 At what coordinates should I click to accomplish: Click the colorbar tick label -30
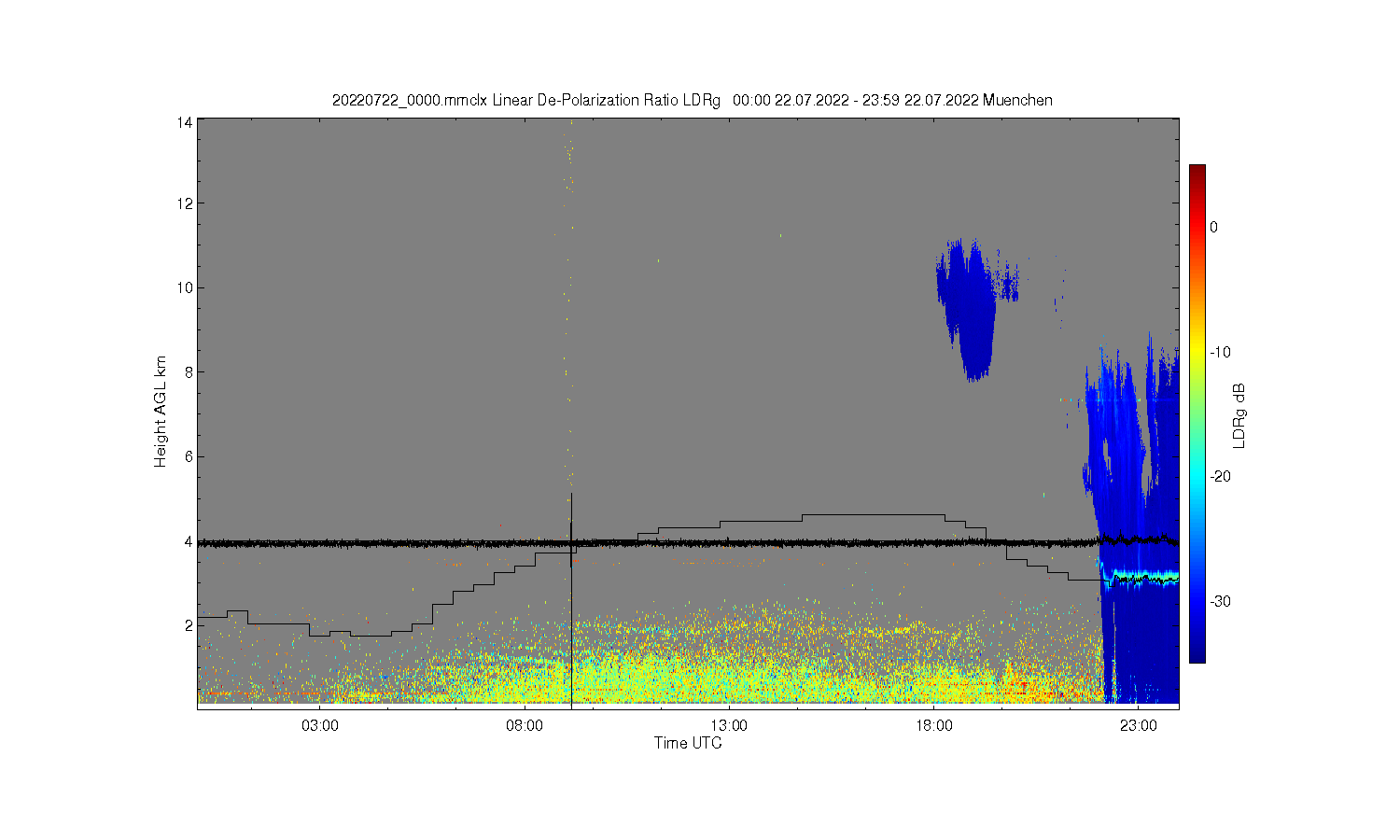tap(1220, 601)
